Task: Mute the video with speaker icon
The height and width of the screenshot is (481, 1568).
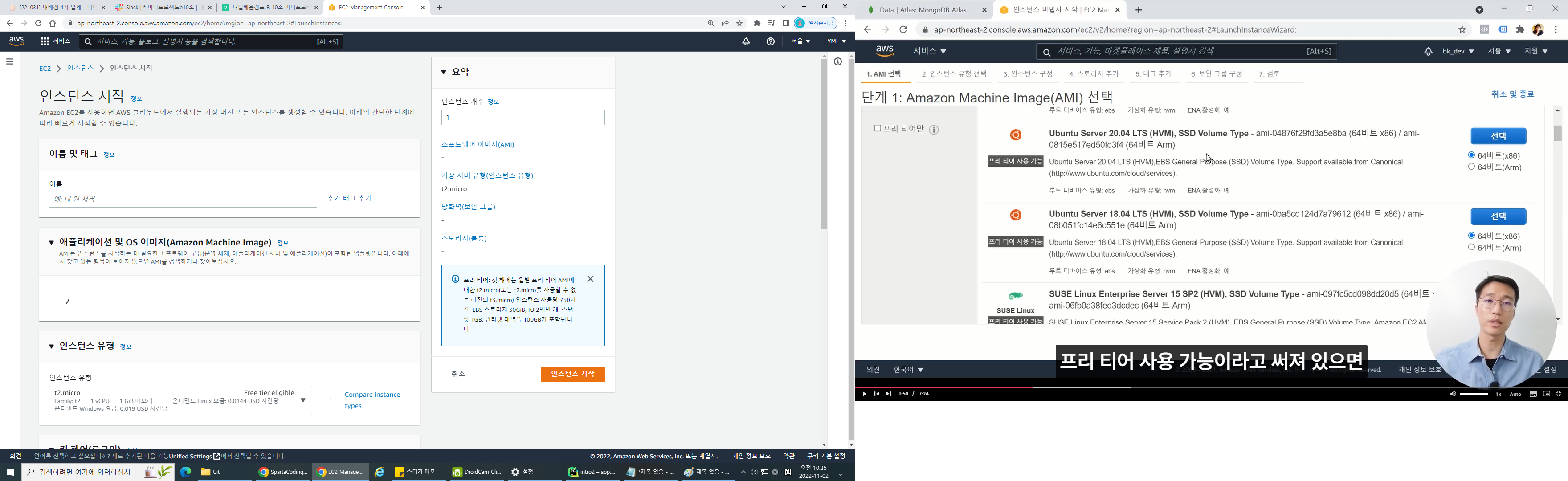Action: (1453, 394)
